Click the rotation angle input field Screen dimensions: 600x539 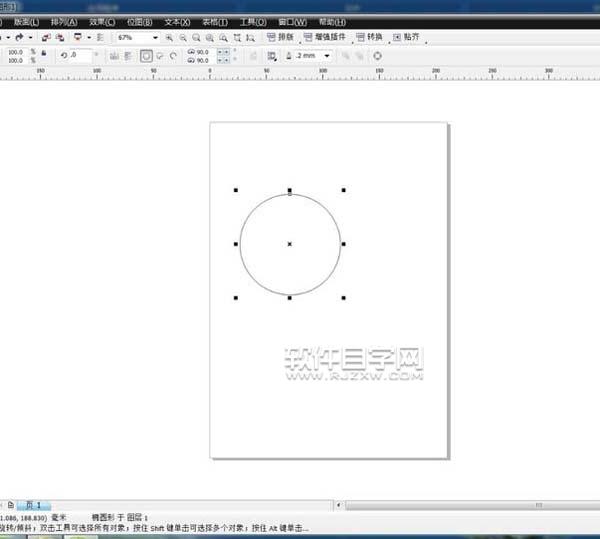click(79, 56)
